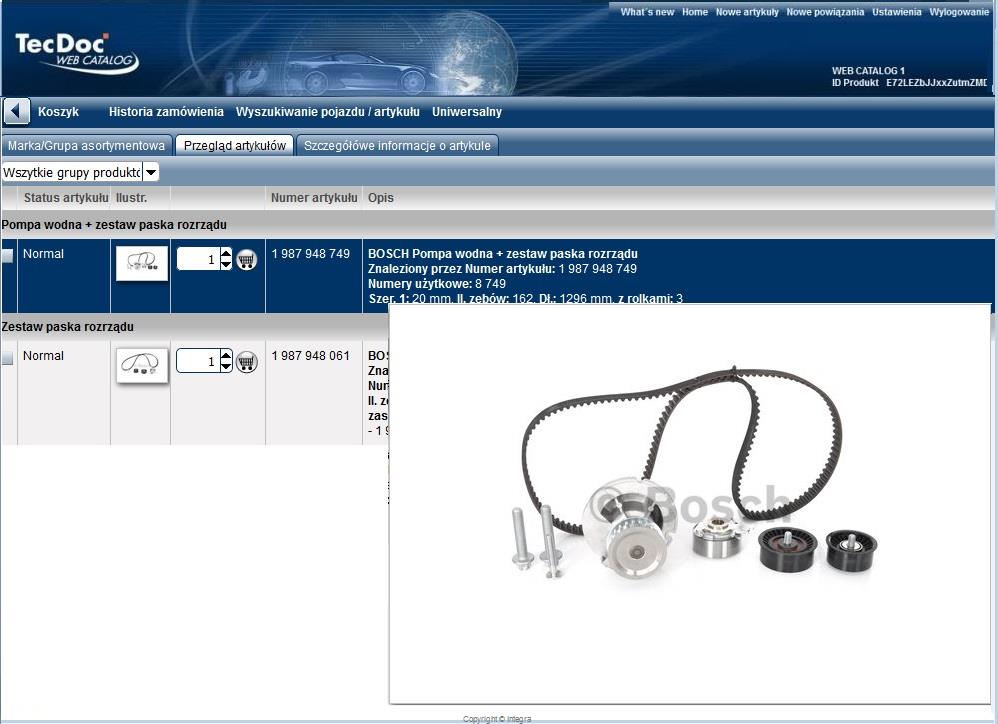Click the Pompa wodna + zestaw paska rozrządu group header
The image size is (998, 724).
[114, 225]
